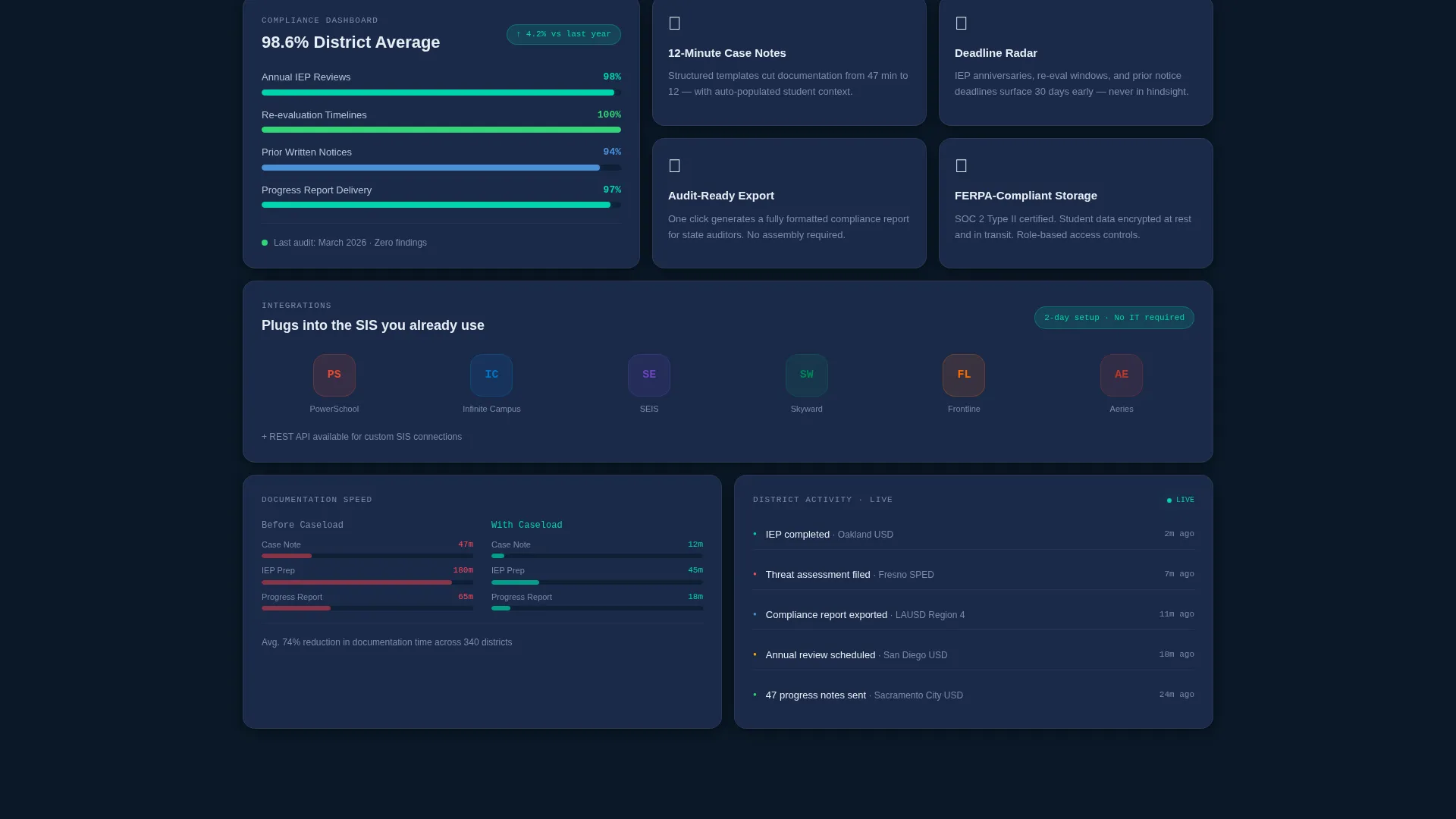1456x819 pixels.
Task: Click Plugs into the SIS you already use
Action: (x=372, y=325)
